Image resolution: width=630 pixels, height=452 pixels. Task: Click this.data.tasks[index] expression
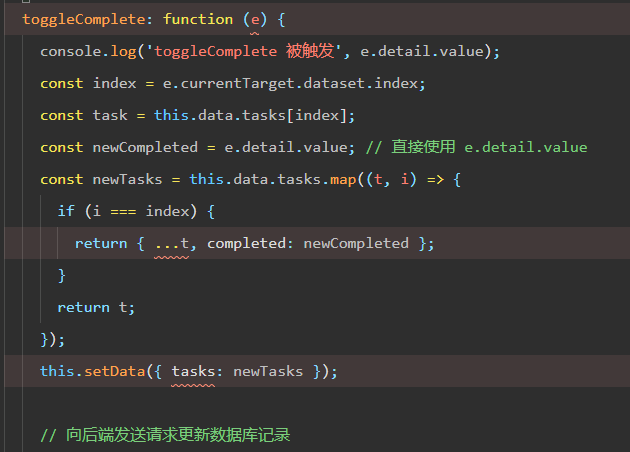pyautogui.click(x=251, y=115)
